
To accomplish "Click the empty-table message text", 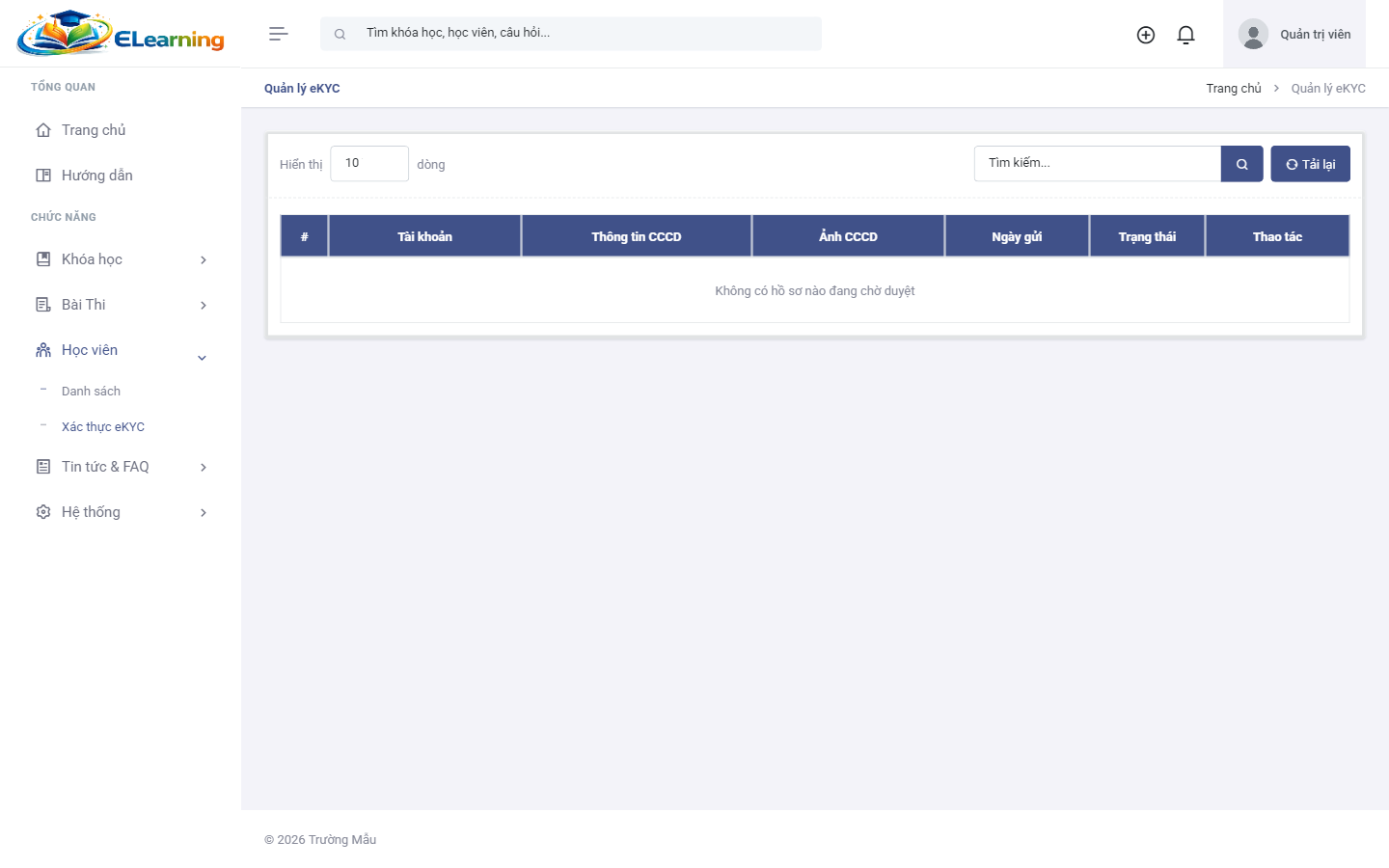I will click(x=815, y=291).
